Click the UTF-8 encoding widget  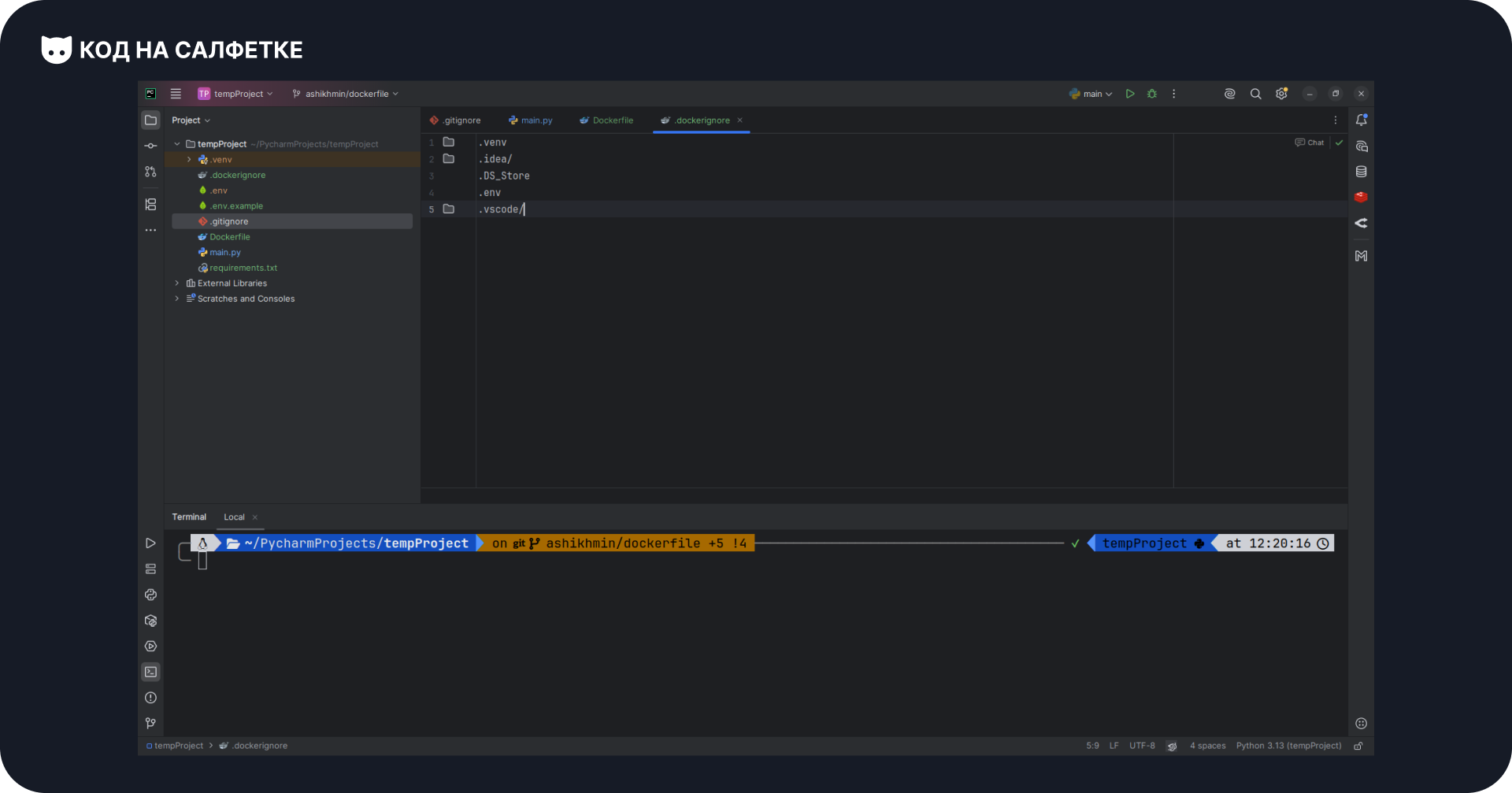click(1142, 746)
